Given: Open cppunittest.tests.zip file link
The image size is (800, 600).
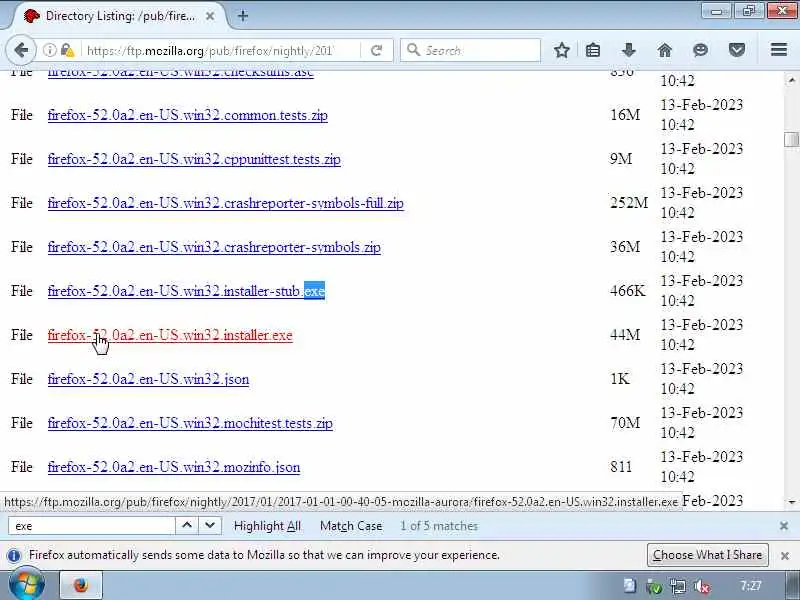Looking at the screenshot, I should (194, 159).
